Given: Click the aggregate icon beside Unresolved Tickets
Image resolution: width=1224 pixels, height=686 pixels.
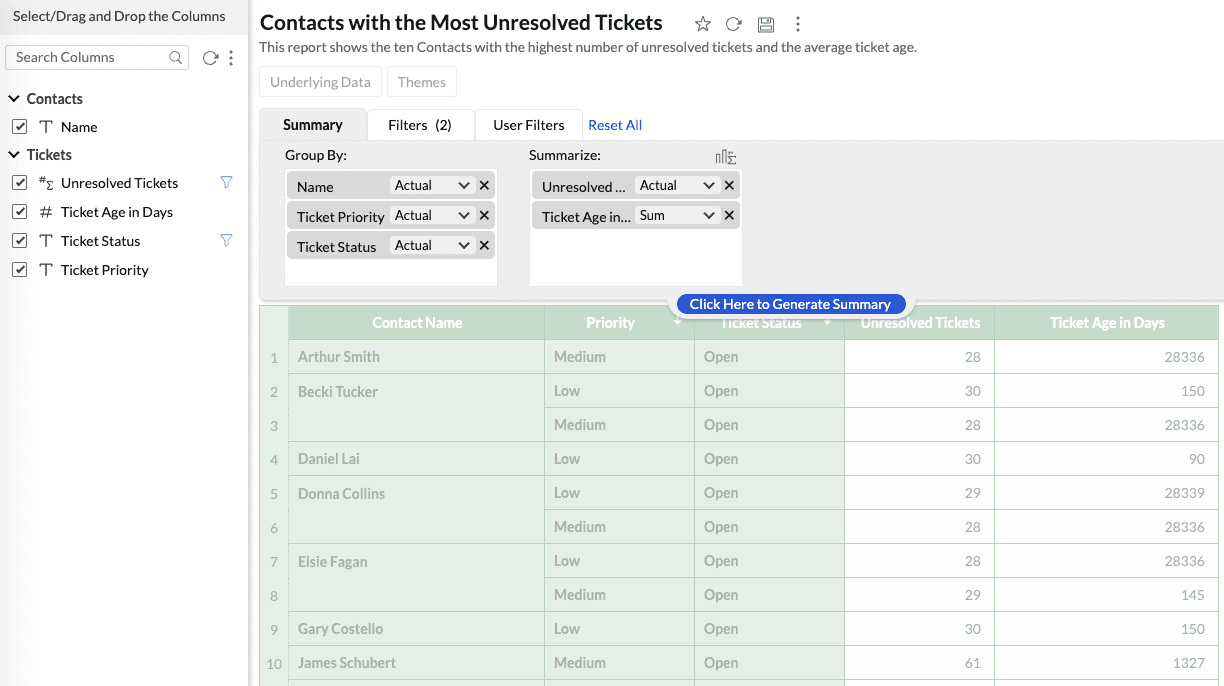Looking at the screenshot, I should click(x=46, y=183).
